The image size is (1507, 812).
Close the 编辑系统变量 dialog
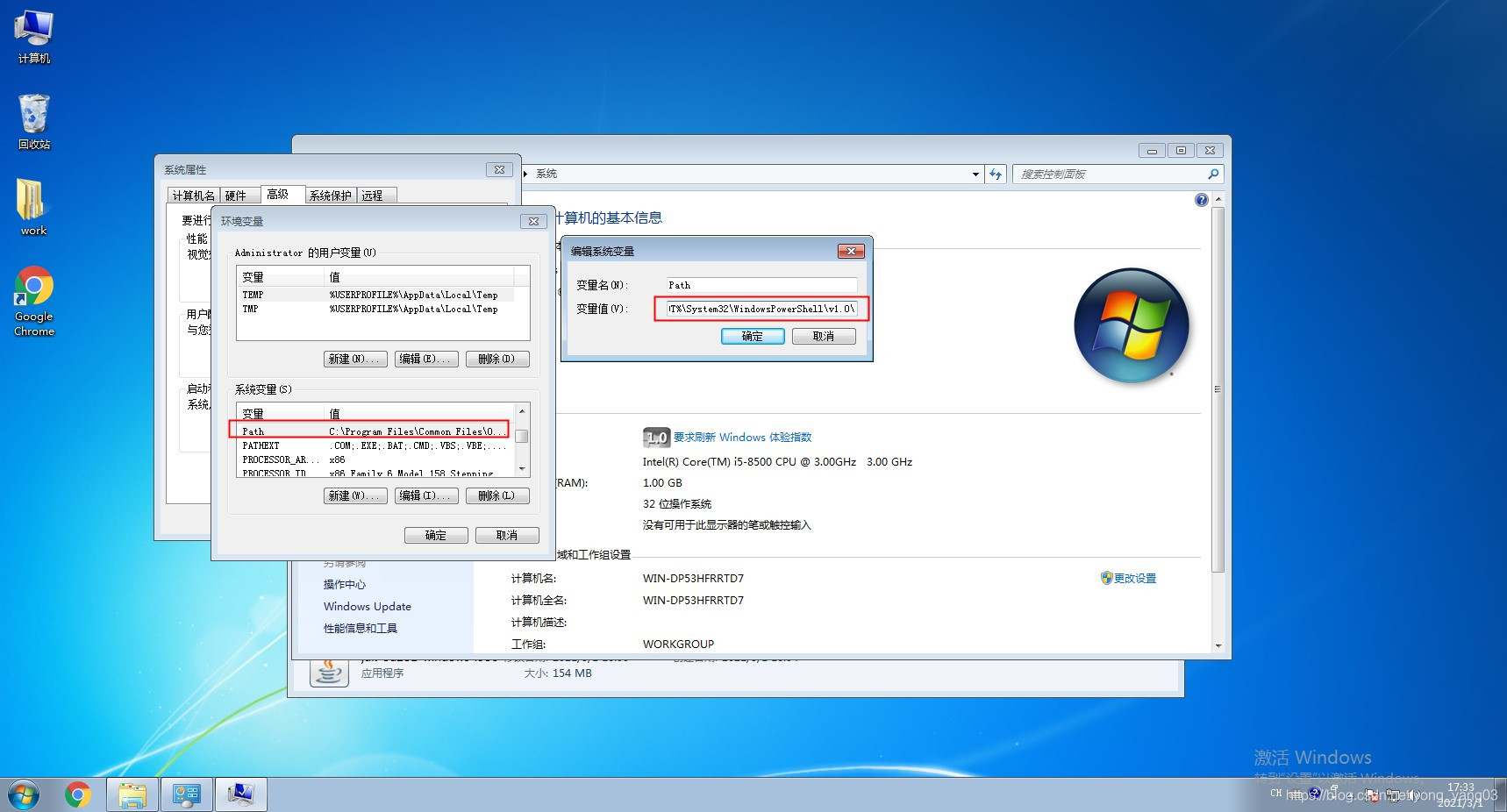(851, 251)
